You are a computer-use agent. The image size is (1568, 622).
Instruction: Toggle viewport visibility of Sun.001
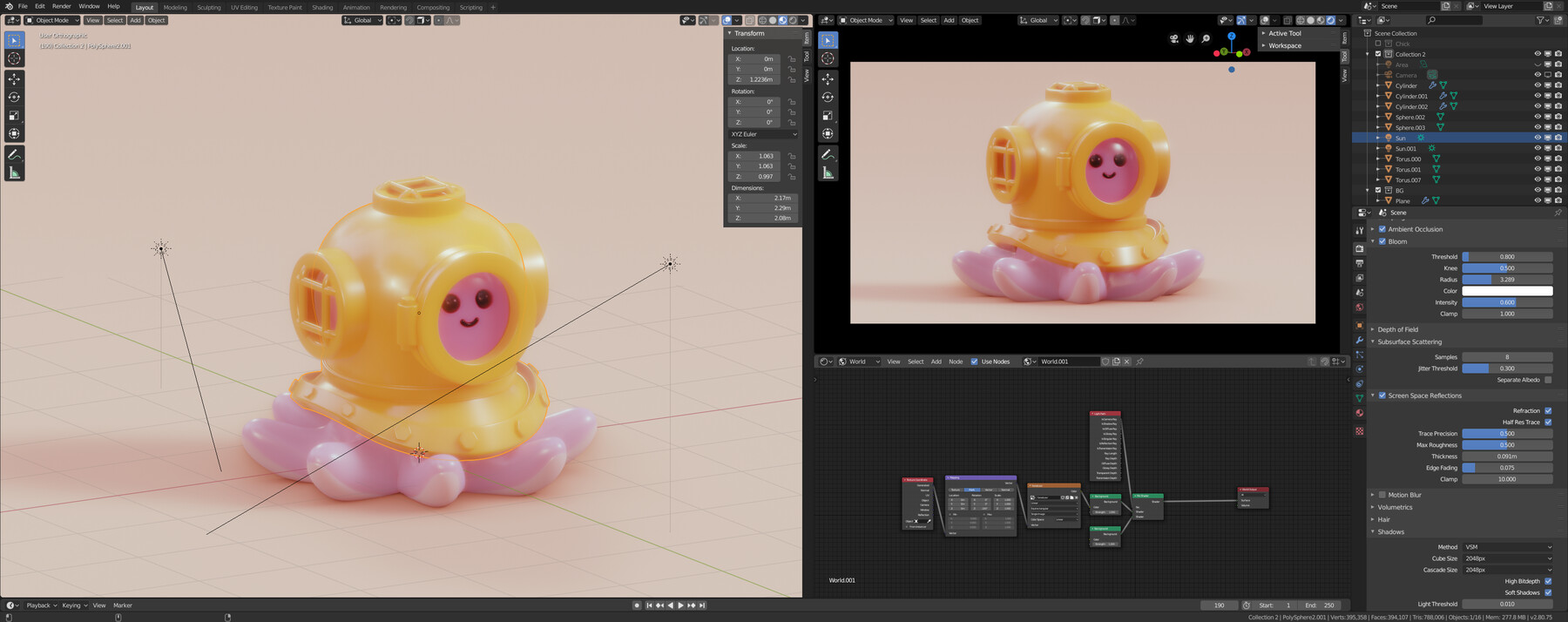click(x=1538, y=148)
